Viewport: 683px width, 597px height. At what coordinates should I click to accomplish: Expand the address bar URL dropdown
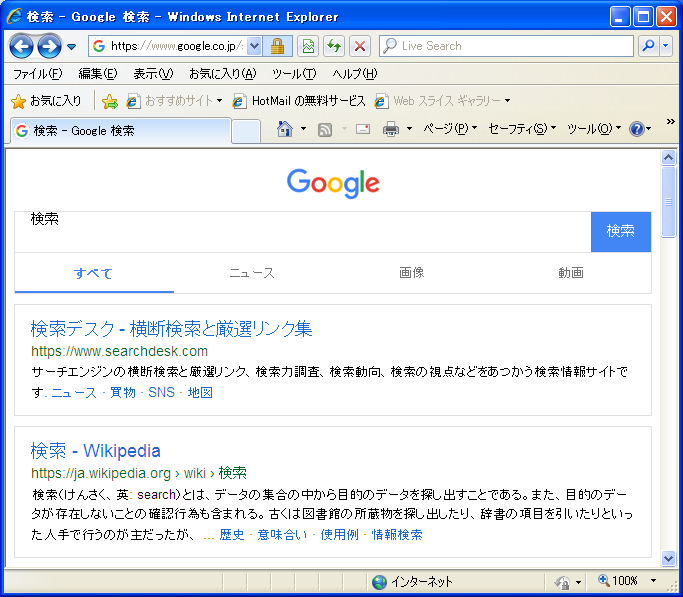click(x=253, y=46)
